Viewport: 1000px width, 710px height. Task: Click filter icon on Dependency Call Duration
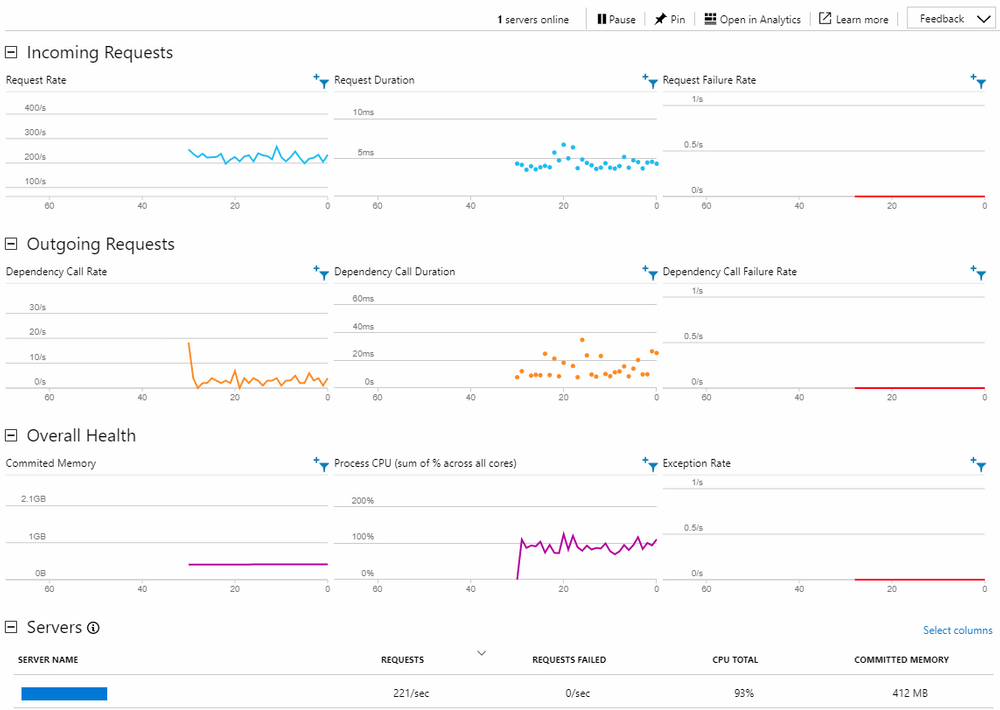[x=650, y=272]
